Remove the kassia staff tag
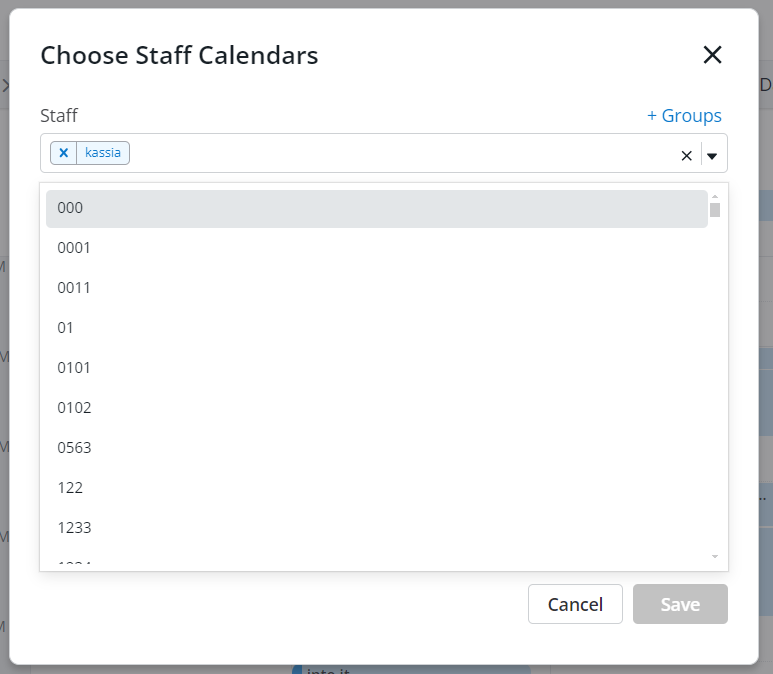Viewport: 773px width, 674px height. [64, 153]
